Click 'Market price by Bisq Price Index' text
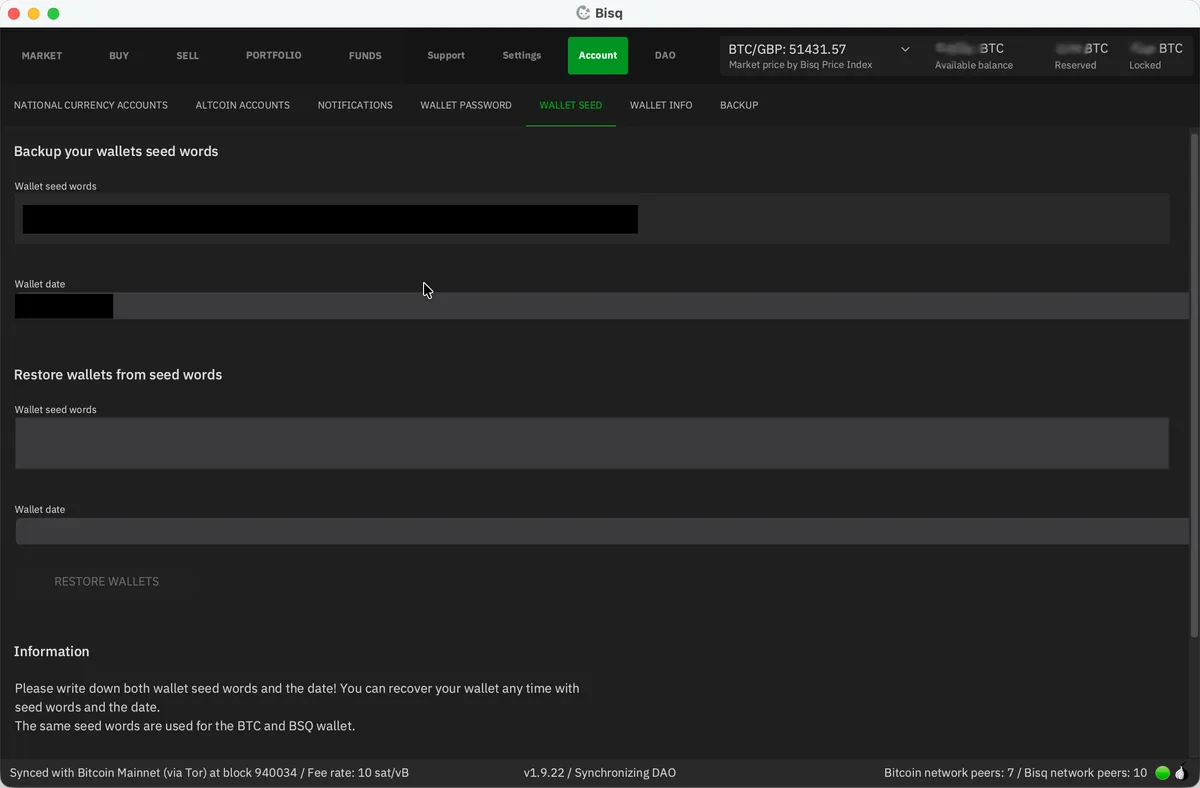The width and height of the screenshot is (1200, 788). click(x=801, y=65)
